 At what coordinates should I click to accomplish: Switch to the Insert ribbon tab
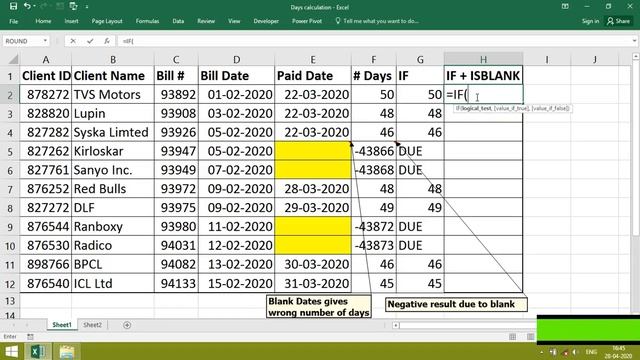[x=71, y=21]
